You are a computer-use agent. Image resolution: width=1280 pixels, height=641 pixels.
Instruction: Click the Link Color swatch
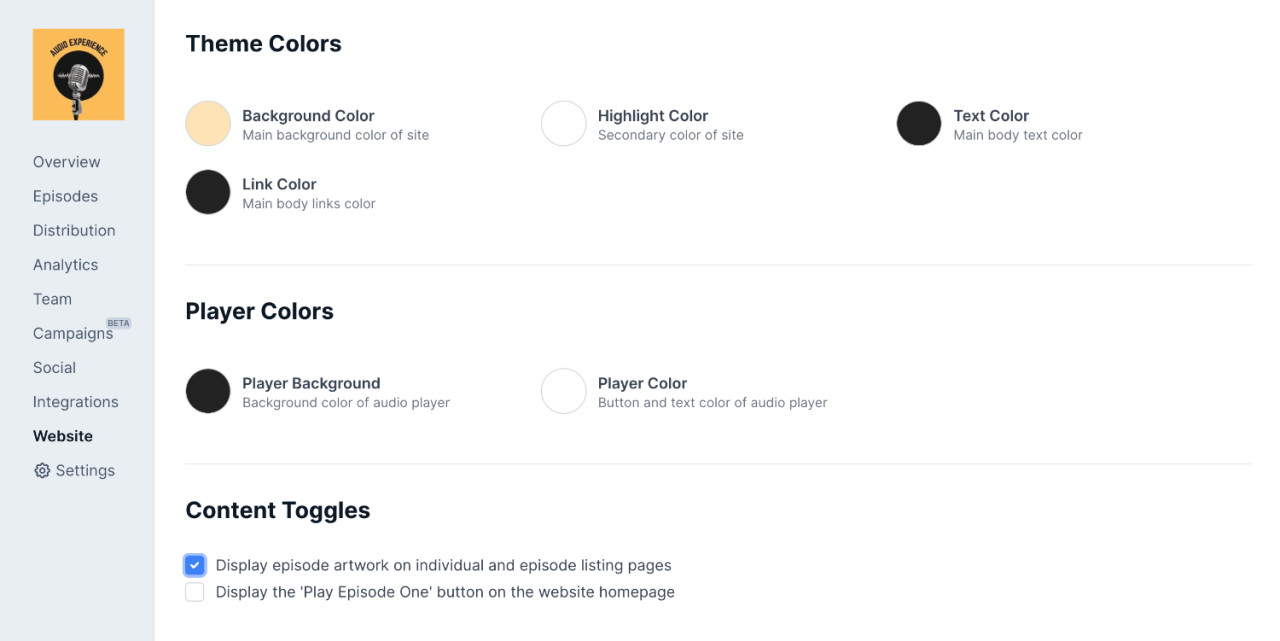click(208, 192)
